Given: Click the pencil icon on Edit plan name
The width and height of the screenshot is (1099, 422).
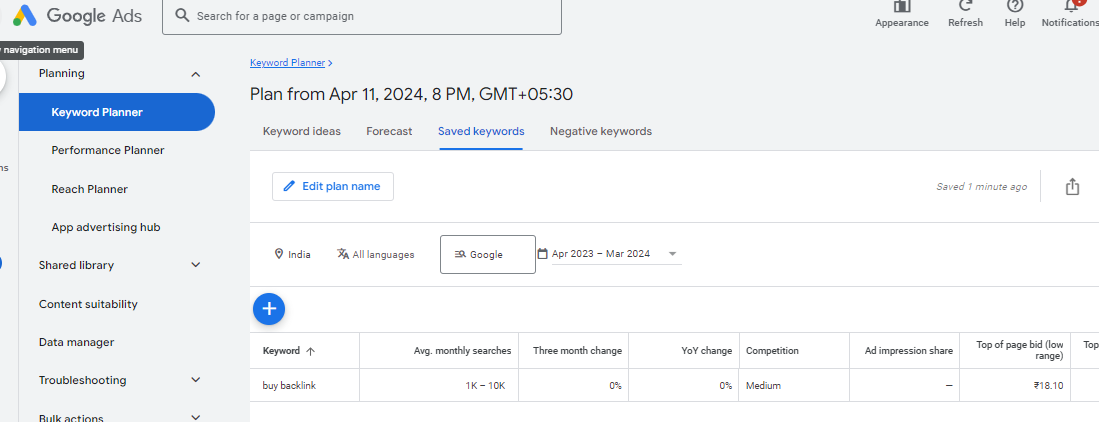Looking at the screenshot, I should point(289,186).
